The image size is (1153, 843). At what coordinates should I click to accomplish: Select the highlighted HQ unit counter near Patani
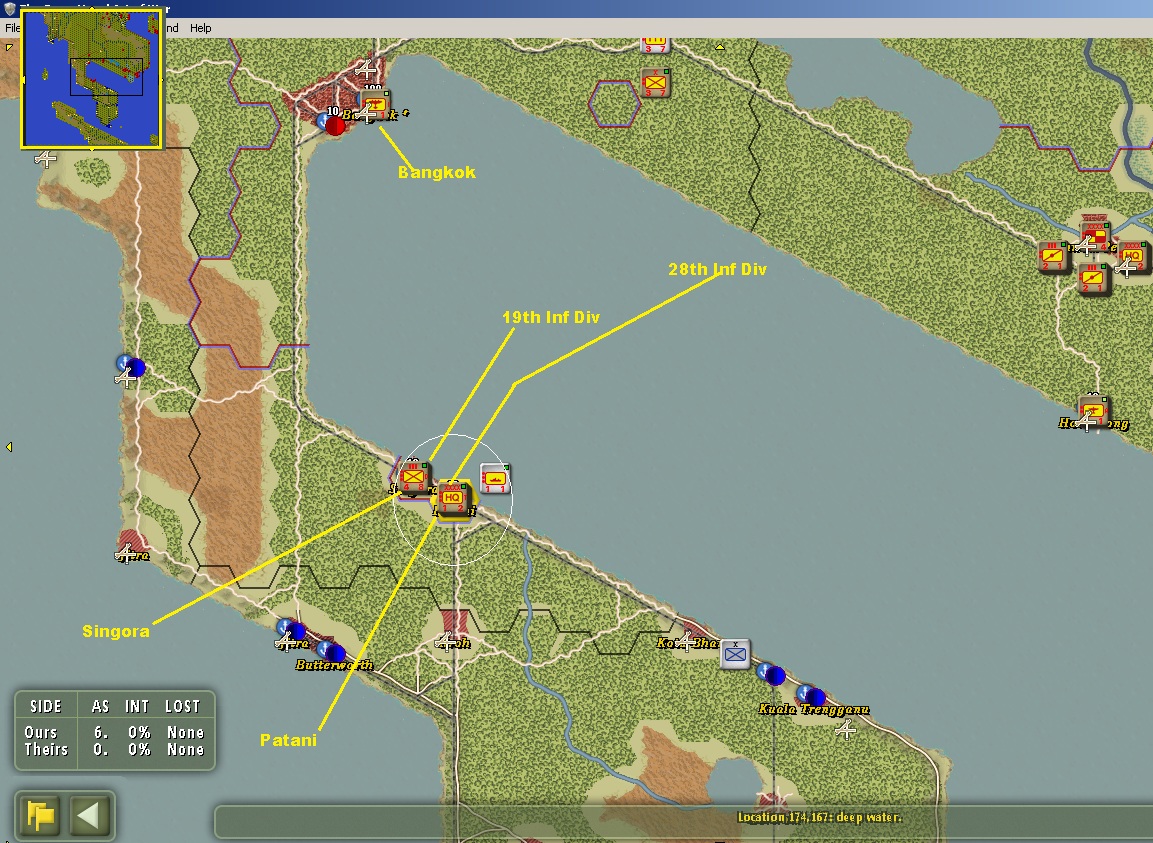point(452,499)
